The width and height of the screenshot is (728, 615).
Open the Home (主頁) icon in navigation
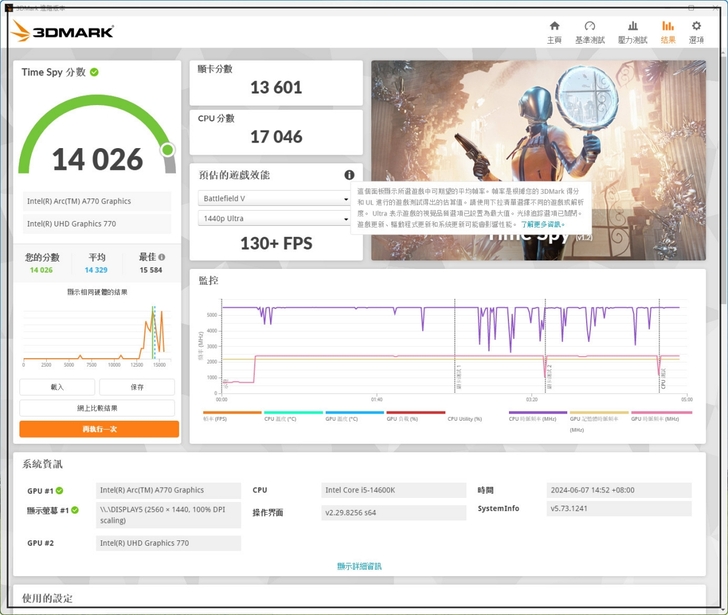coord(554,31)
